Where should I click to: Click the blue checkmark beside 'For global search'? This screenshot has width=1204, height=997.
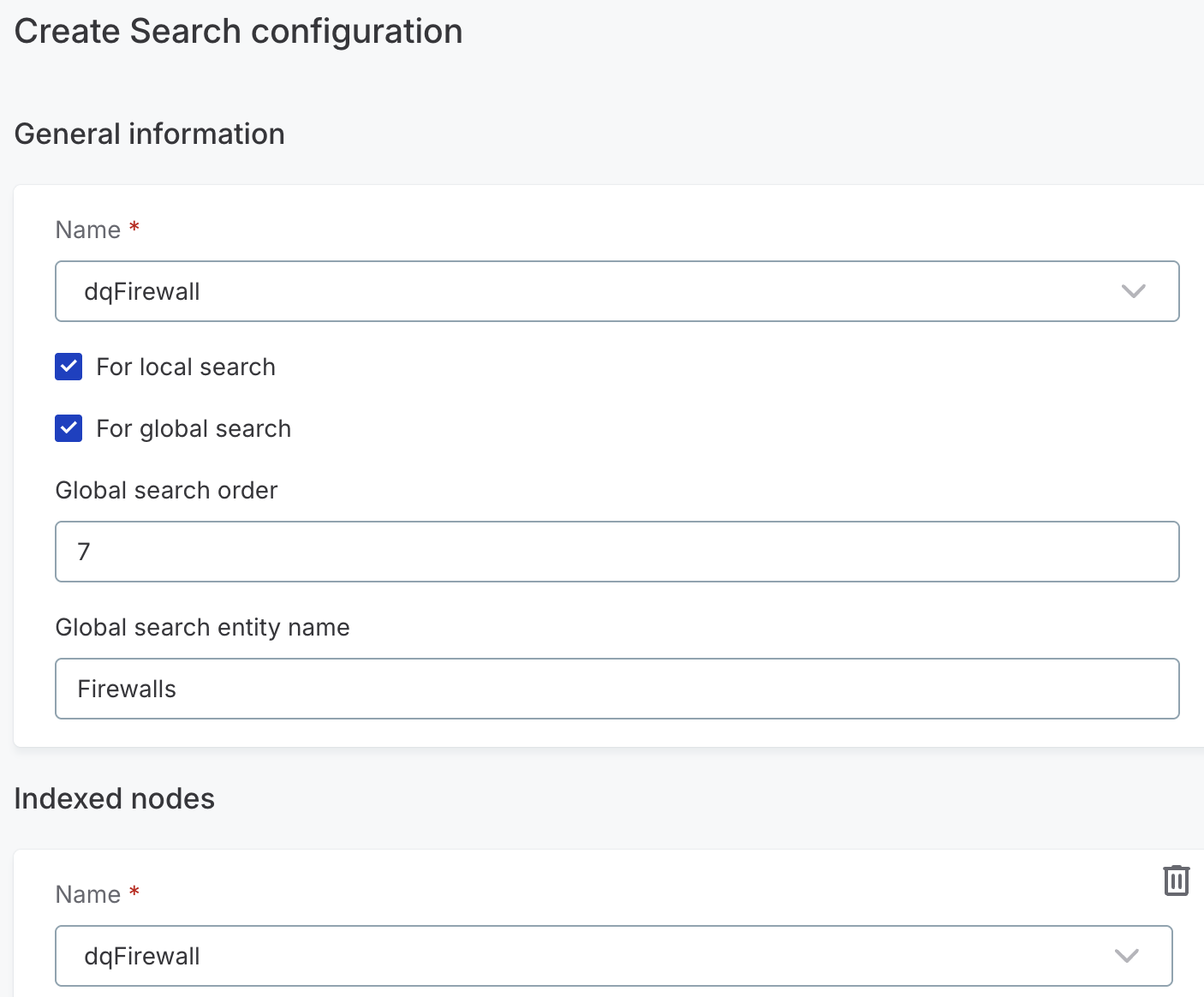(69, 428)
